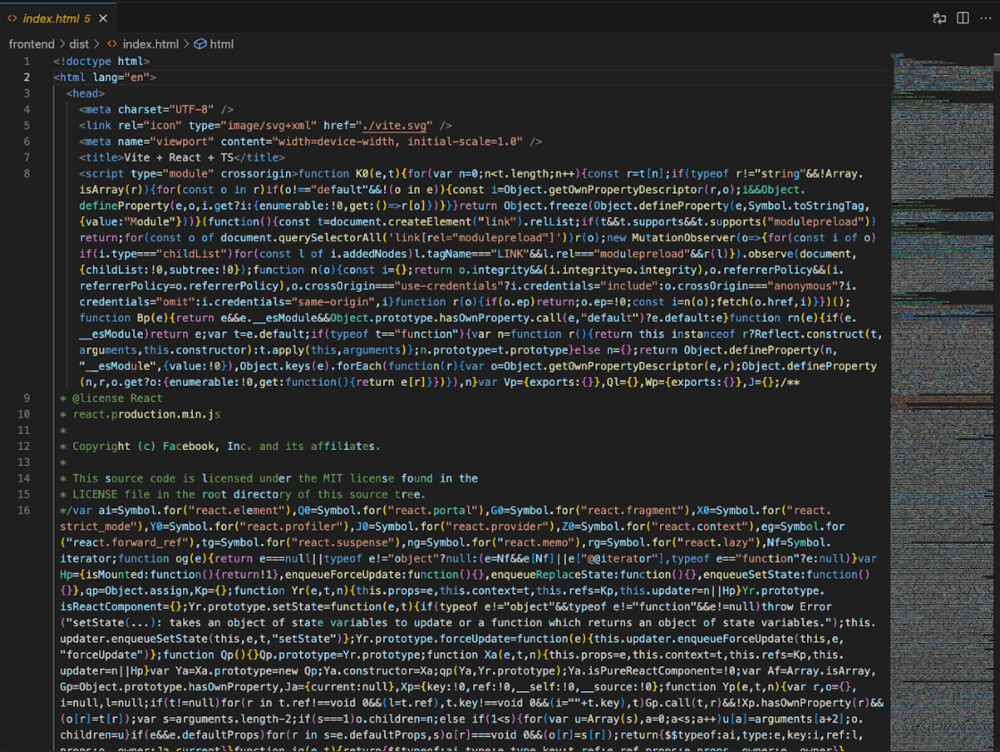Click the Symbol.for("react.element") text

click(x=203, y=510)
